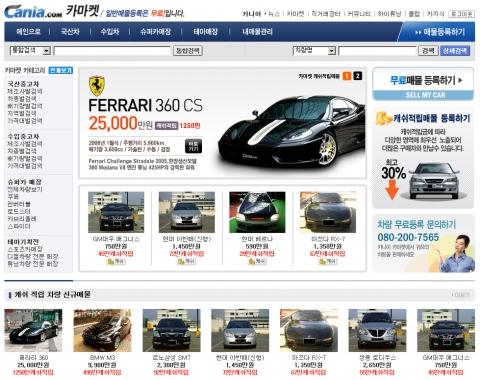Click into the integrated search text field
Viewport: 480px width, 380px height.
click(112, 51)
